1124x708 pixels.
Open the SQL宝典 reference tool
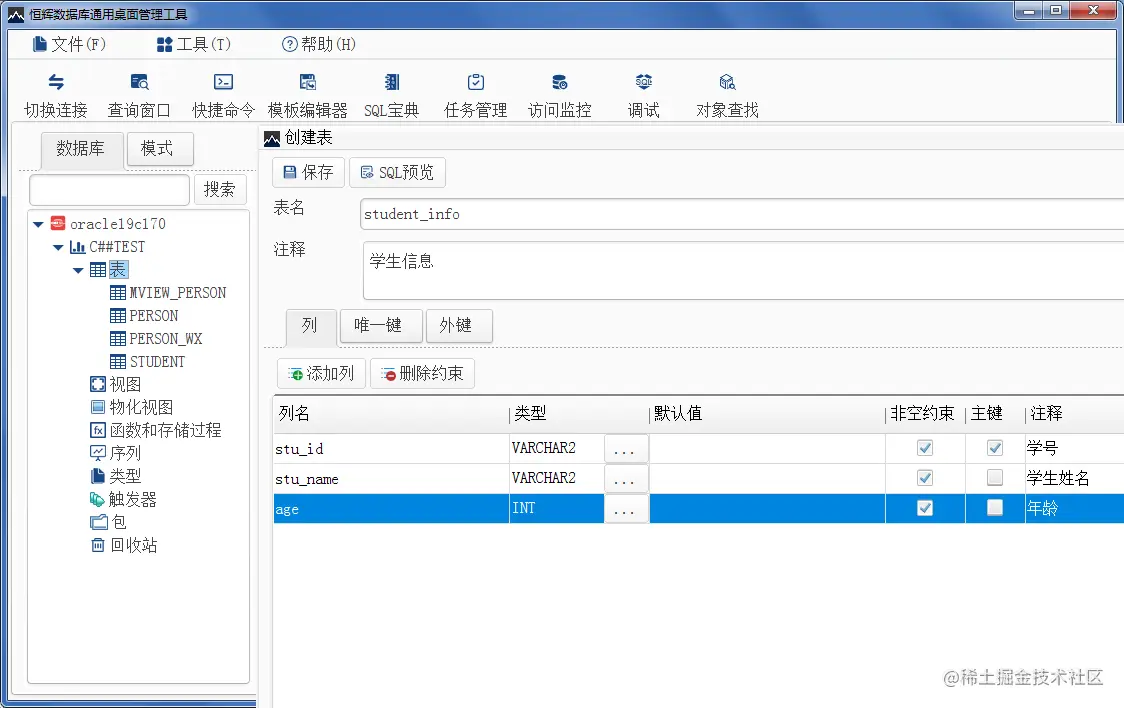[391, 96]
